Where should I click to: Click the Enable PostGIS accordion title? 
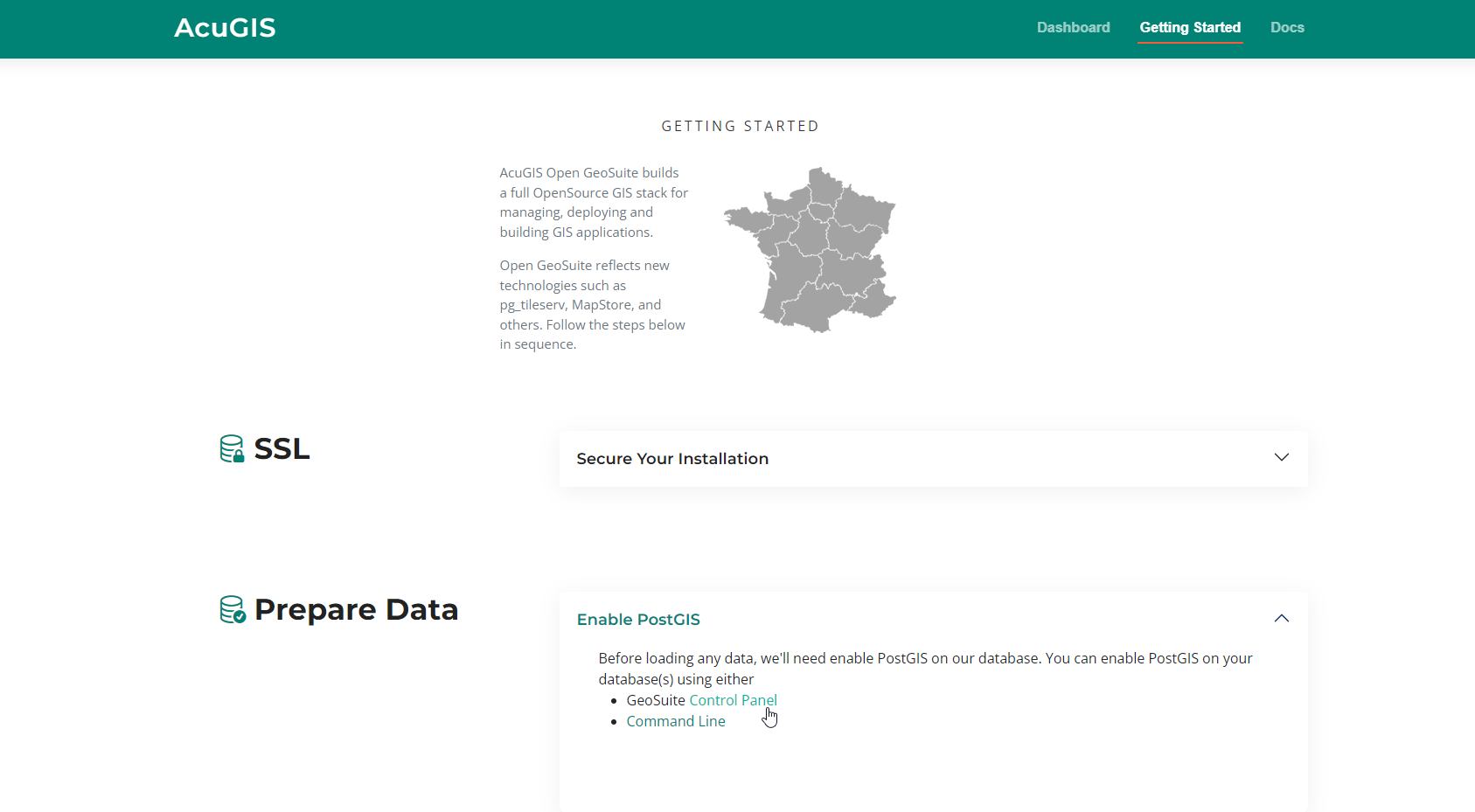638,620
